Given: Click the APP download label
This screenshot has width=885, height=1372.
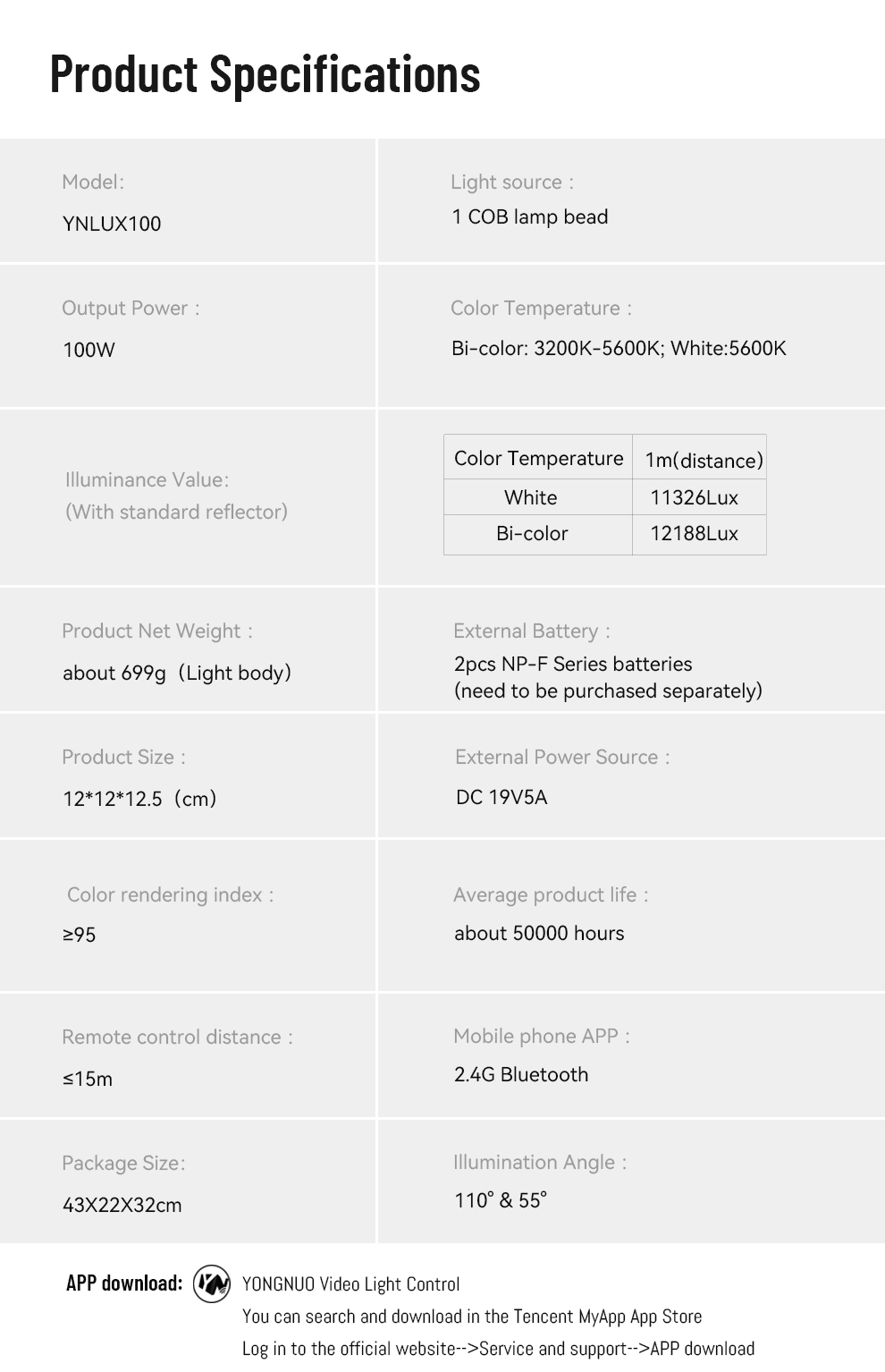Looking at the screenshot, I should (124, 1283).
